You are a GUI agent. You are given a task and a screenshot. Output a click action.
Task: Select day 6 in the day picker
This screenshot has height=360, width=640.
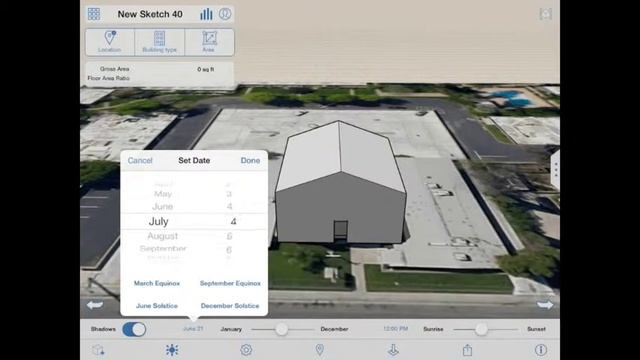229,249
